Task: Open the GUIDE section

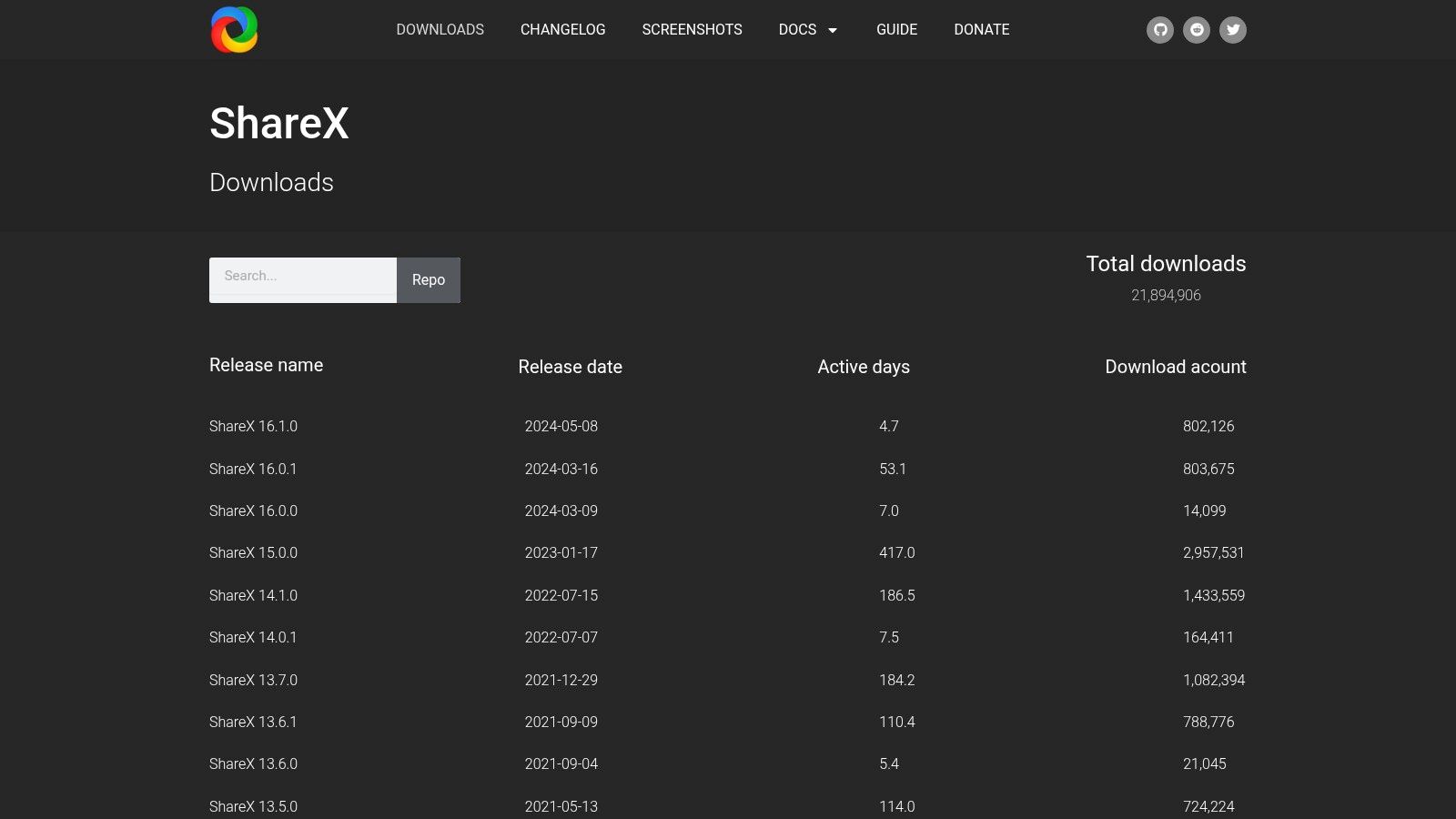Action: pos(896,29)
